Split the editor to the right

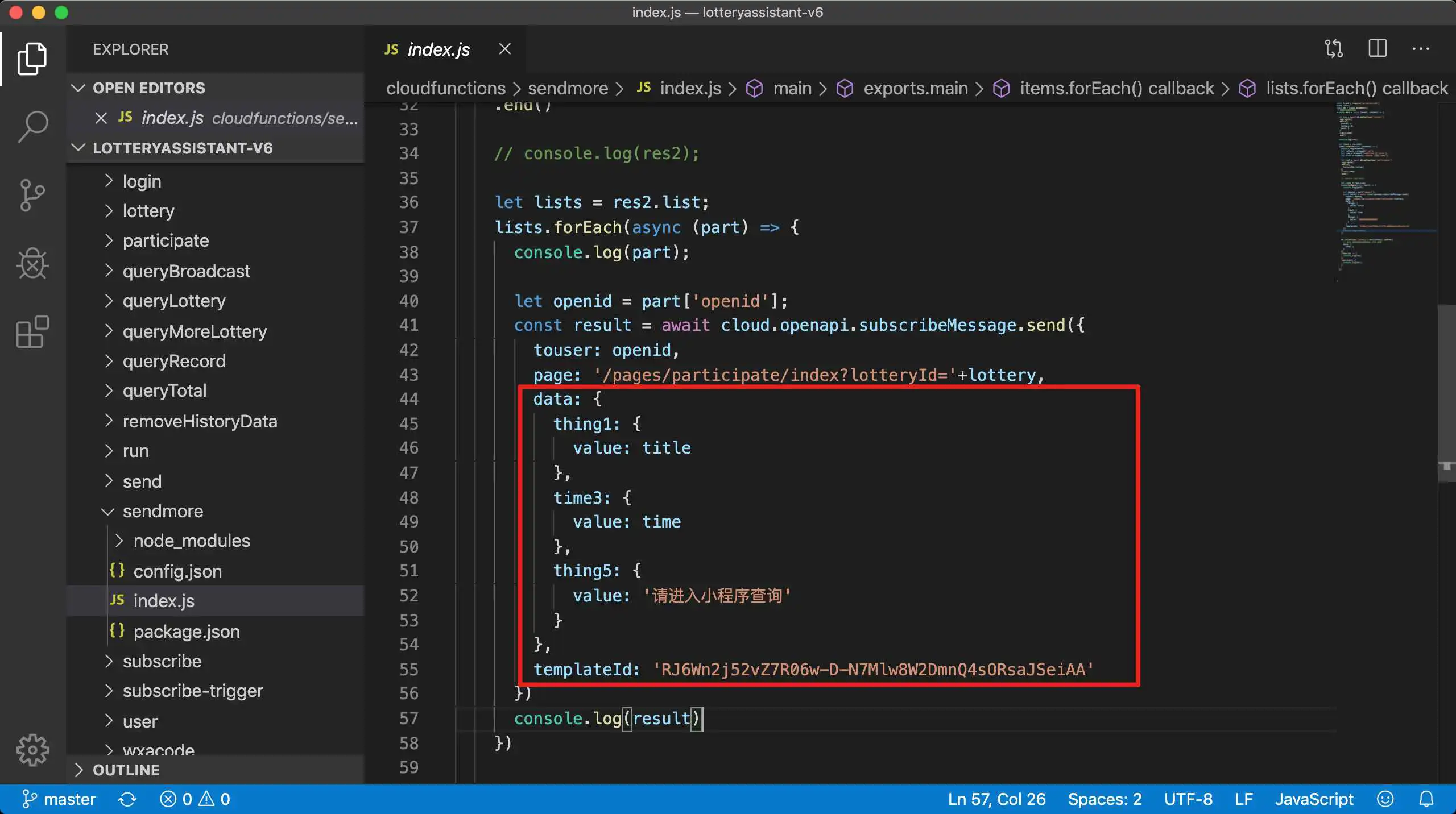click(1377, 49)
